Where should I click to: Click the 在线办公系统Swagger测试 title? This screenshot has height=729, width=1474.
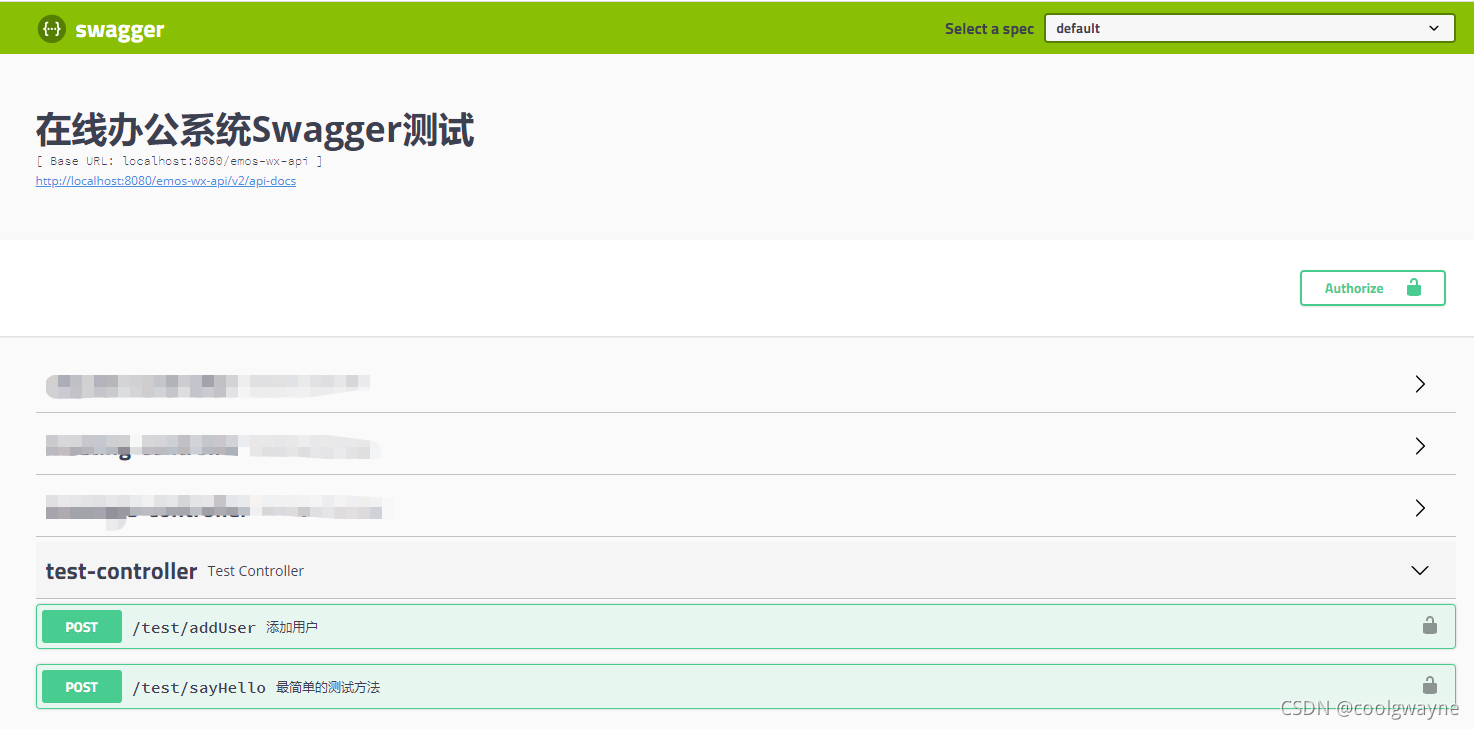pos(255,130)
